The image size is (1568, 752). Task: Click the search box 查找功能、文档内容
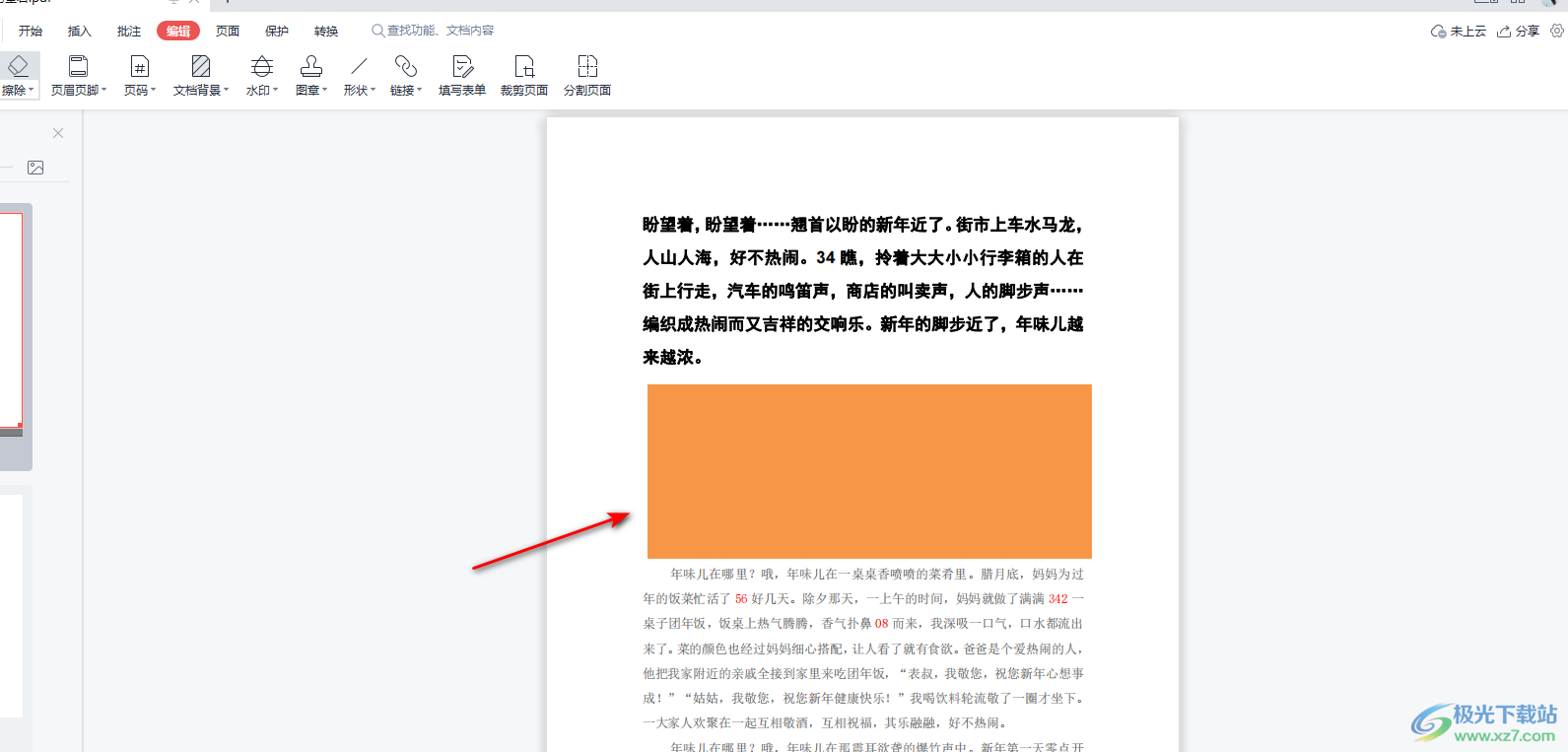click(x=433, y=31)
